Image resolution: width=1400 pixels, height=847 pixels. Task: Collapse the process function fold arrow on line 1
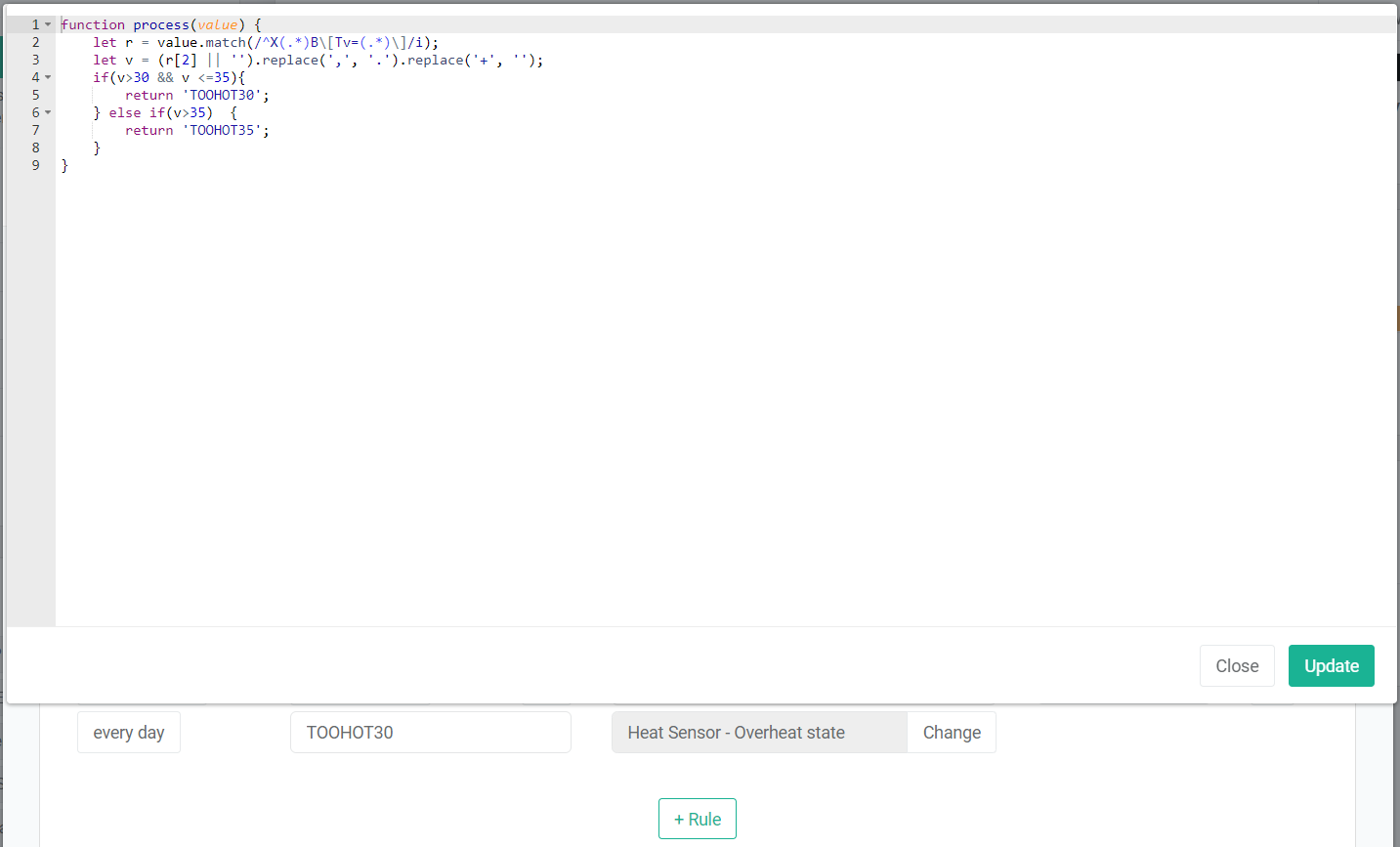pyautogui.click(x=48, y=24)
